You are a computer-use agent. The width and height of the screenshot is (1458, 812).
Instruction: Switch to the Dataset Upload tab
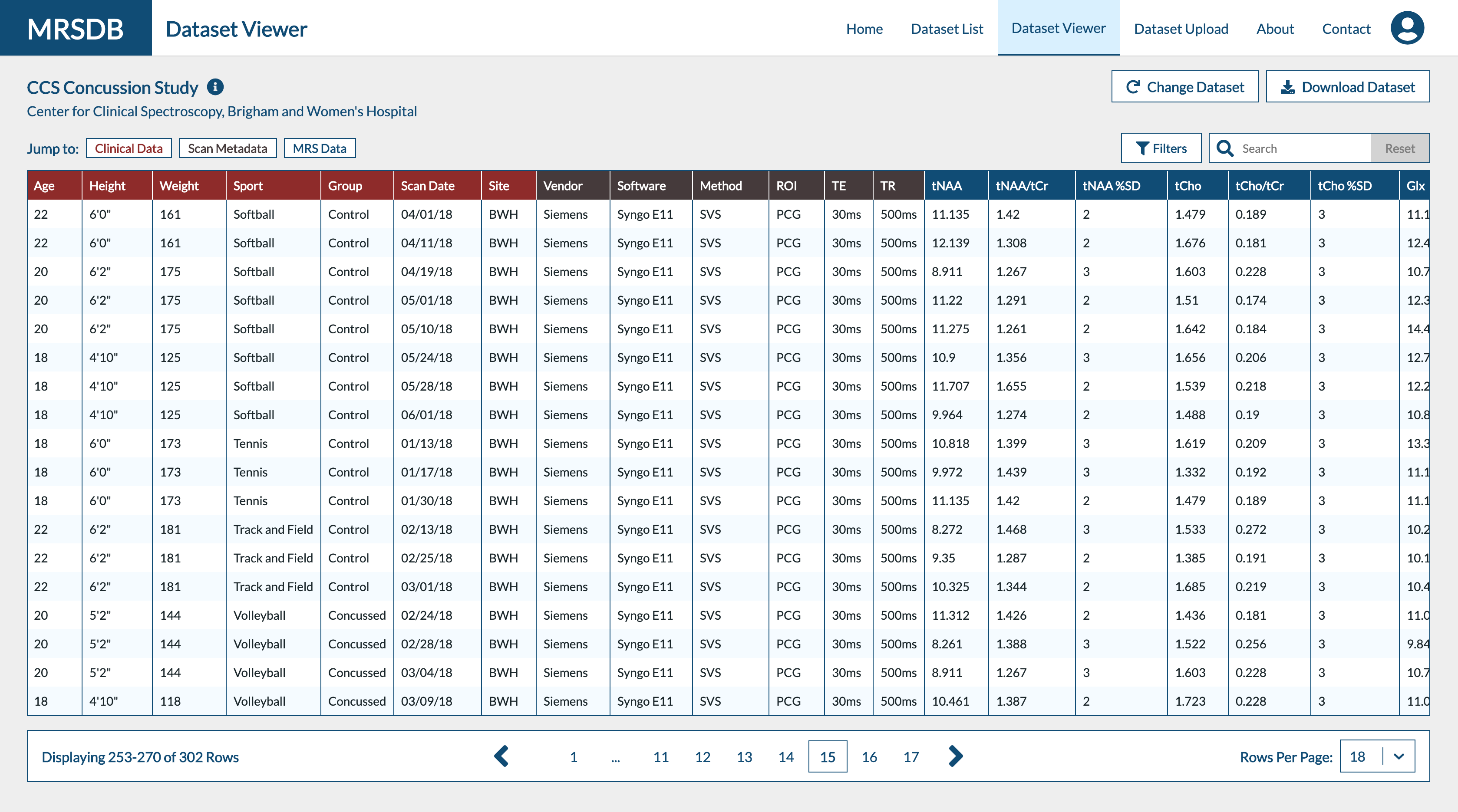point(1181,29)
